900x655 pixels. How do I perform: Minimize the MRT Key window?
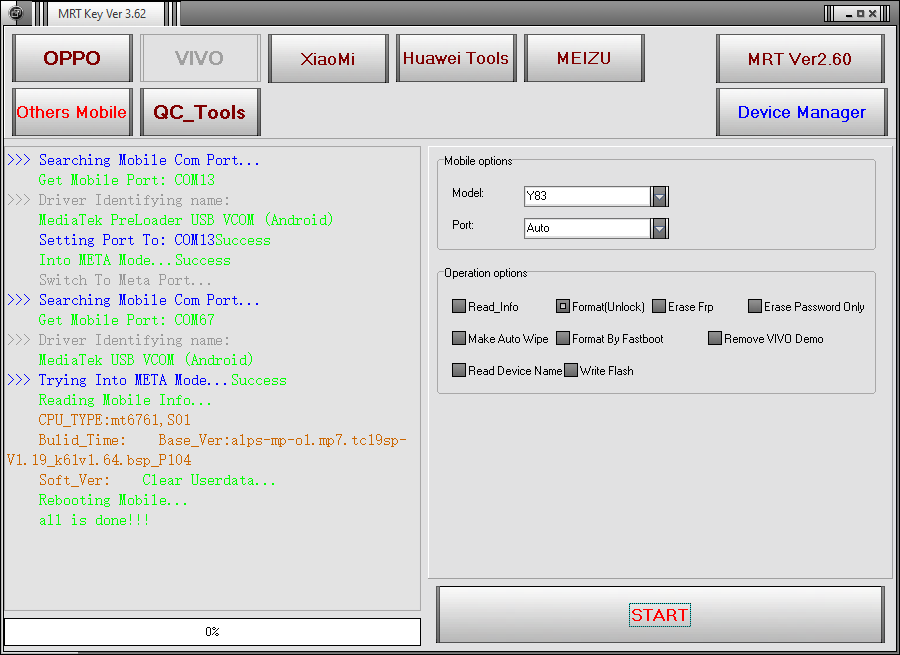(849, 14)
